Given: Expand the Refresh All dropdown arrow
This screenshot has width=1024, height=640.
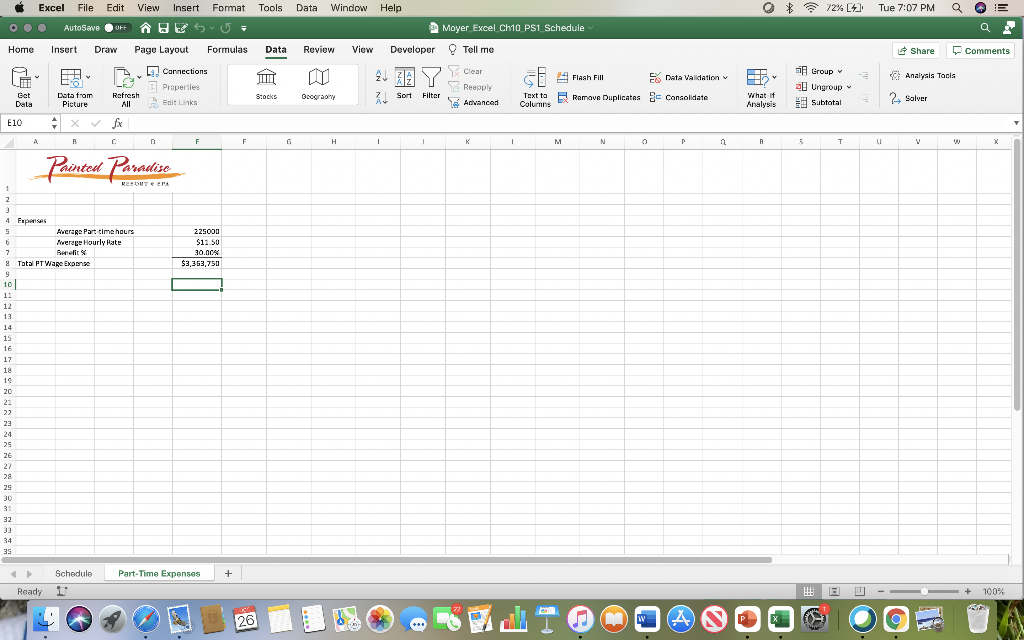Looking at the screenshot, I should [x=139, y=77].
